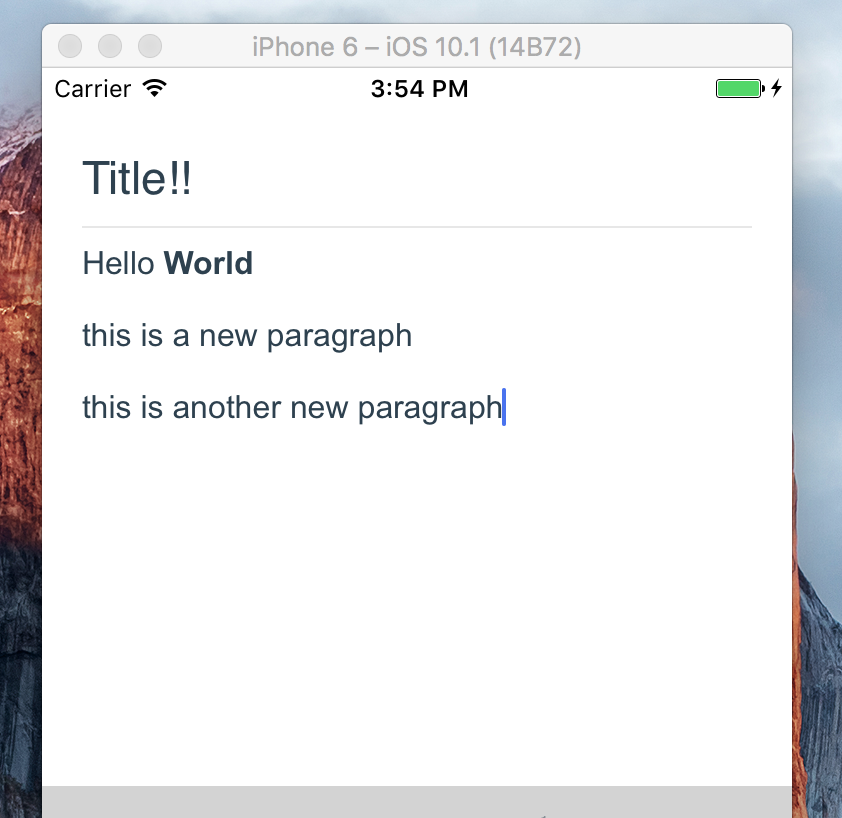Image resolution: width=842 pixels, height=818 pixels.
Task: Click the yellow minimize button on the simulator window
Action: click(110, 46)
